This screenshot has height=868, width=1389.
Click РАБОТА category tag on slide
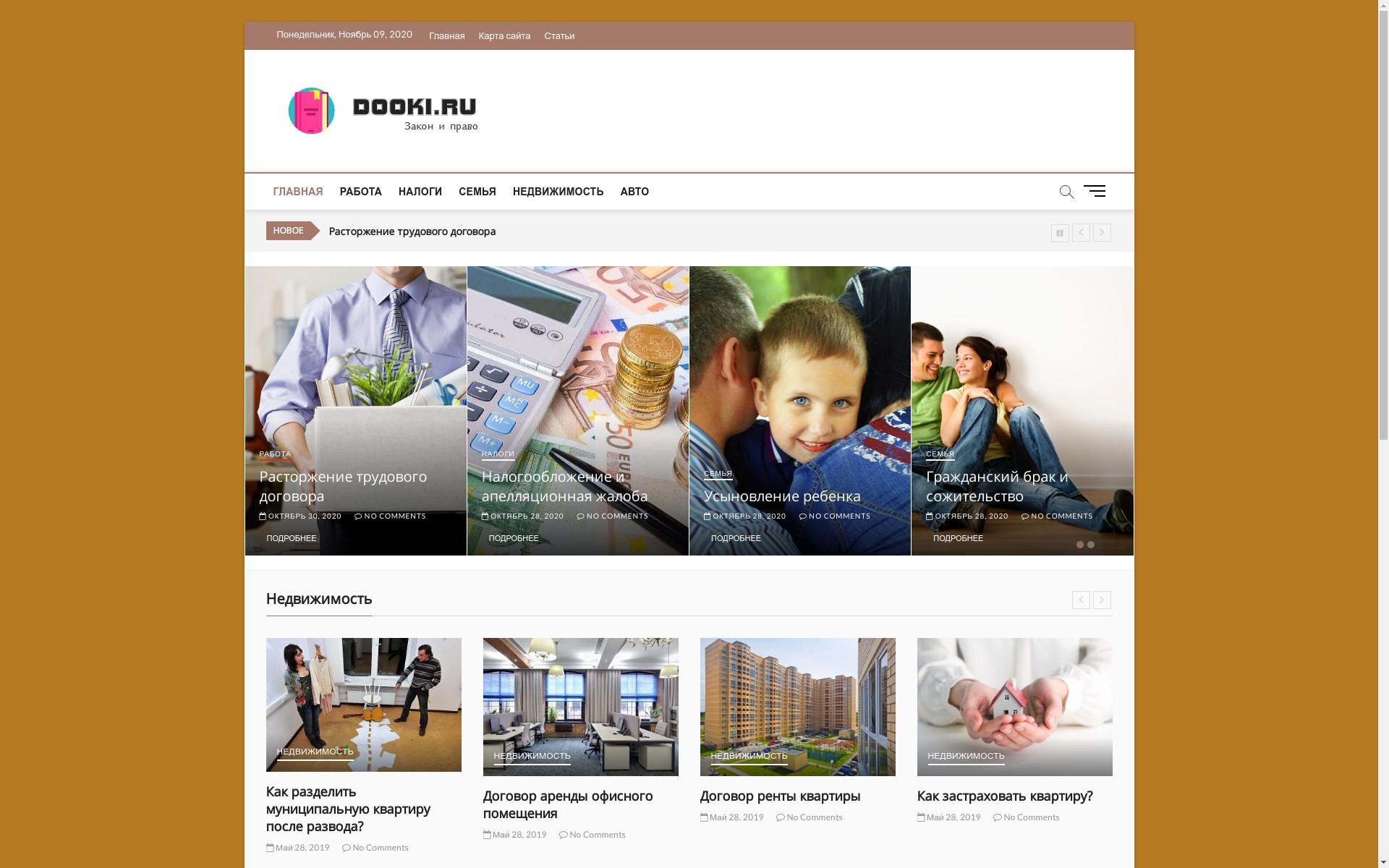click(x=275, y=454)
